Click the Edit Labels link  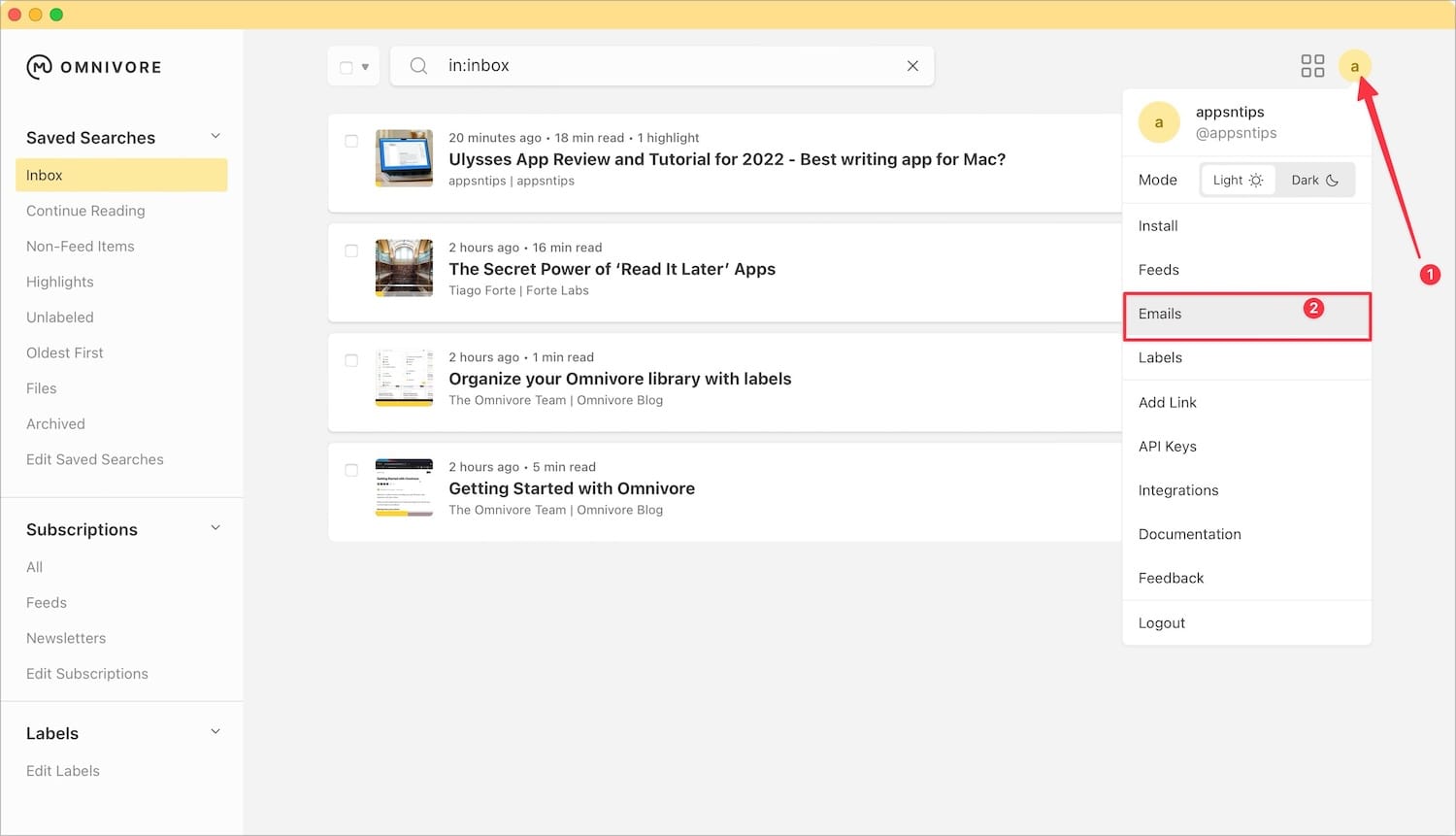coord(63,771)
